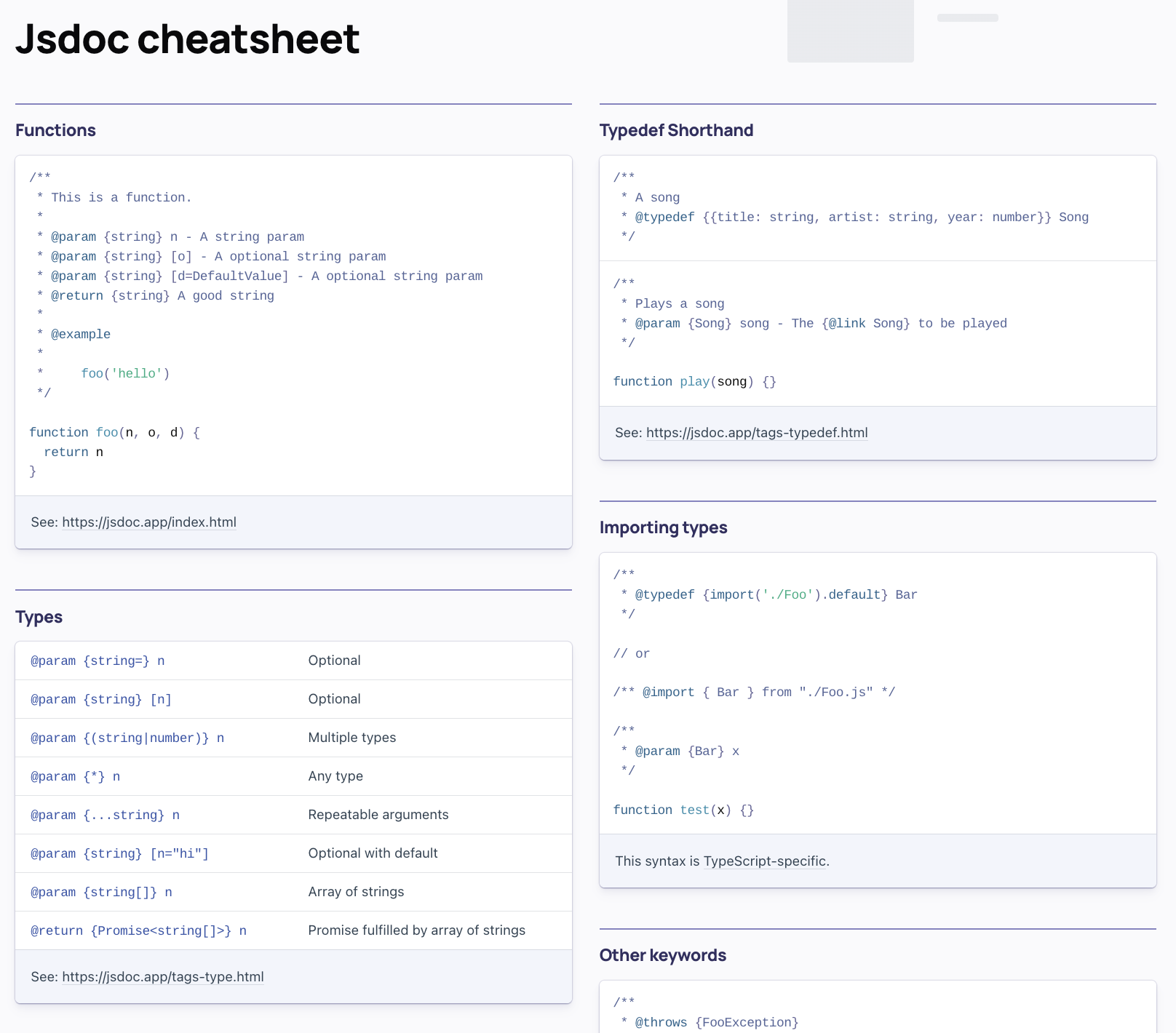Image resolution: width=1176 pixels, height=1033 pixels.
Task: Click the 'Repeatable arguments' description
Action: [378, 815]
